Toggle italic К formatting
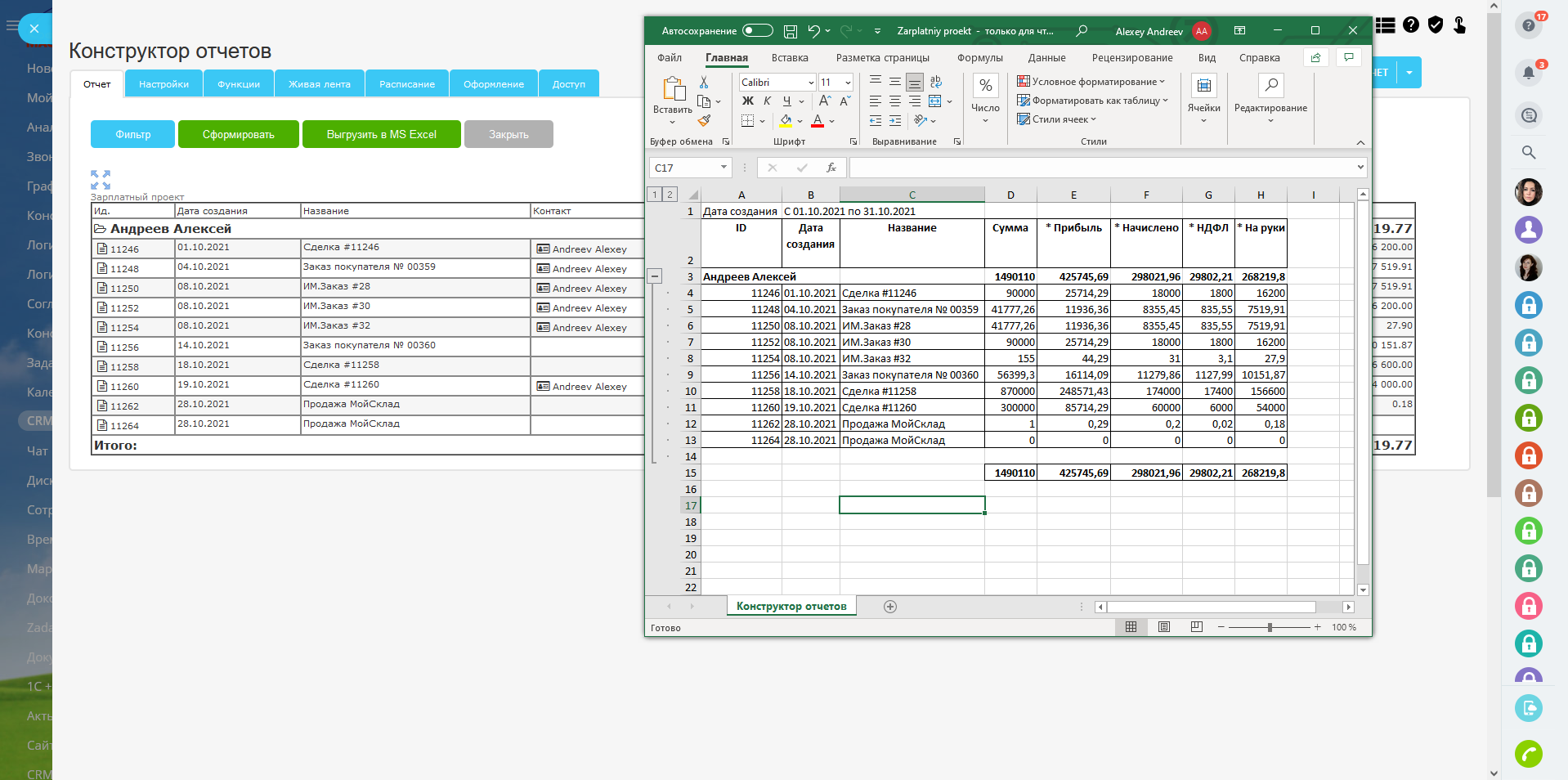The width and height of the screenshot is (1568, 780). [767, 101]
